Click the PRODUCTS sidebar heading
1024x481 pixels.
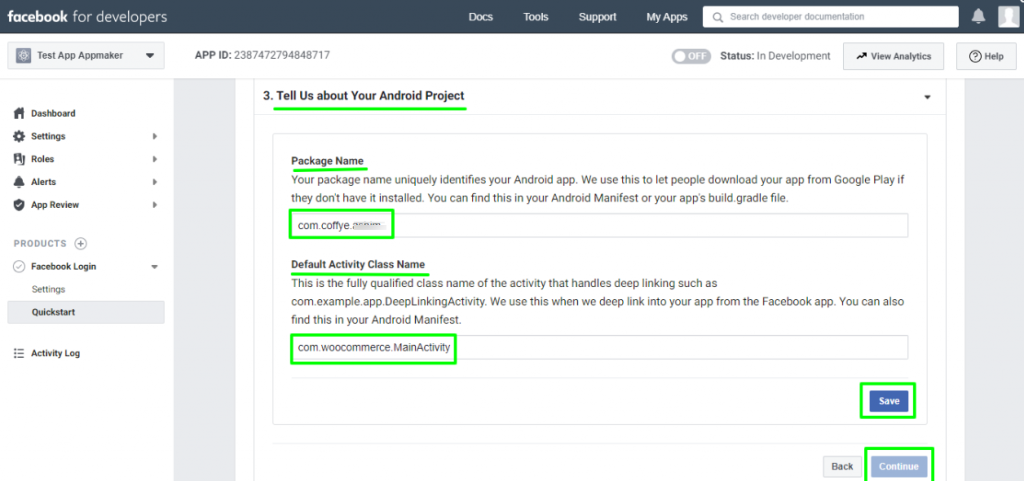tap(40, 243)
